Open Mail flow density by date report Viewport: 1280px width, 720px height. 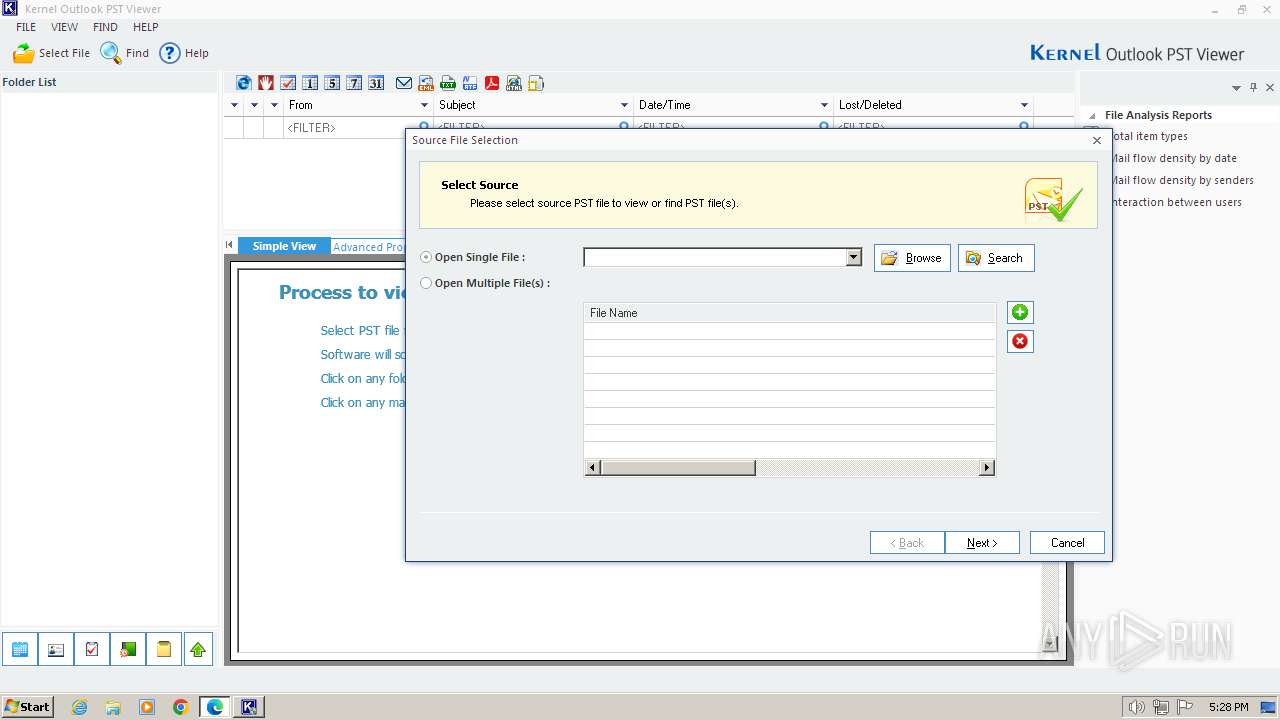click(x=1174, y=158)
